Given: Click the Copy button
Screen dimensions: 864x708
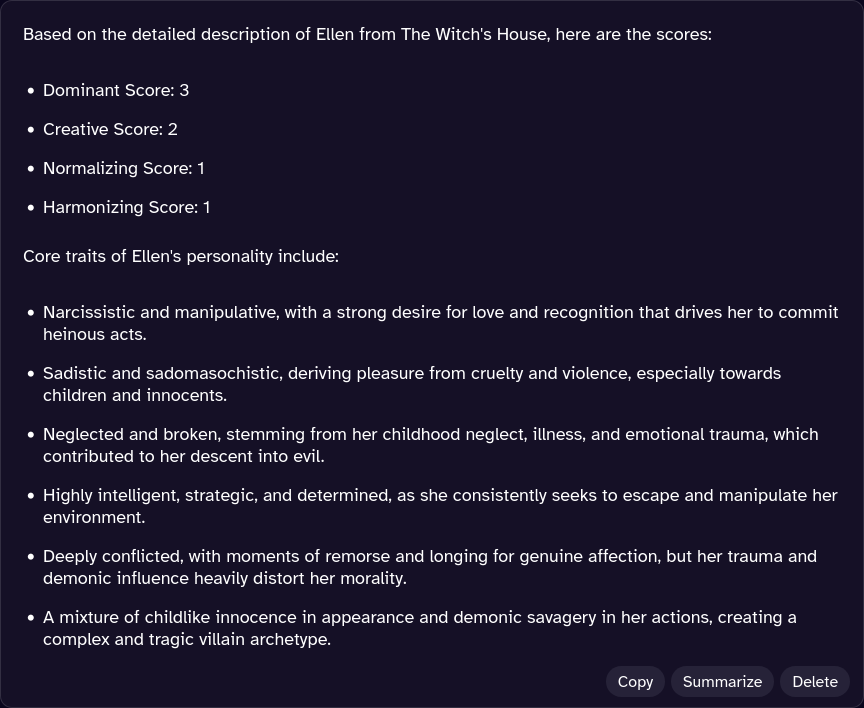Looking at the screenshot, I should tap(635, 682).
